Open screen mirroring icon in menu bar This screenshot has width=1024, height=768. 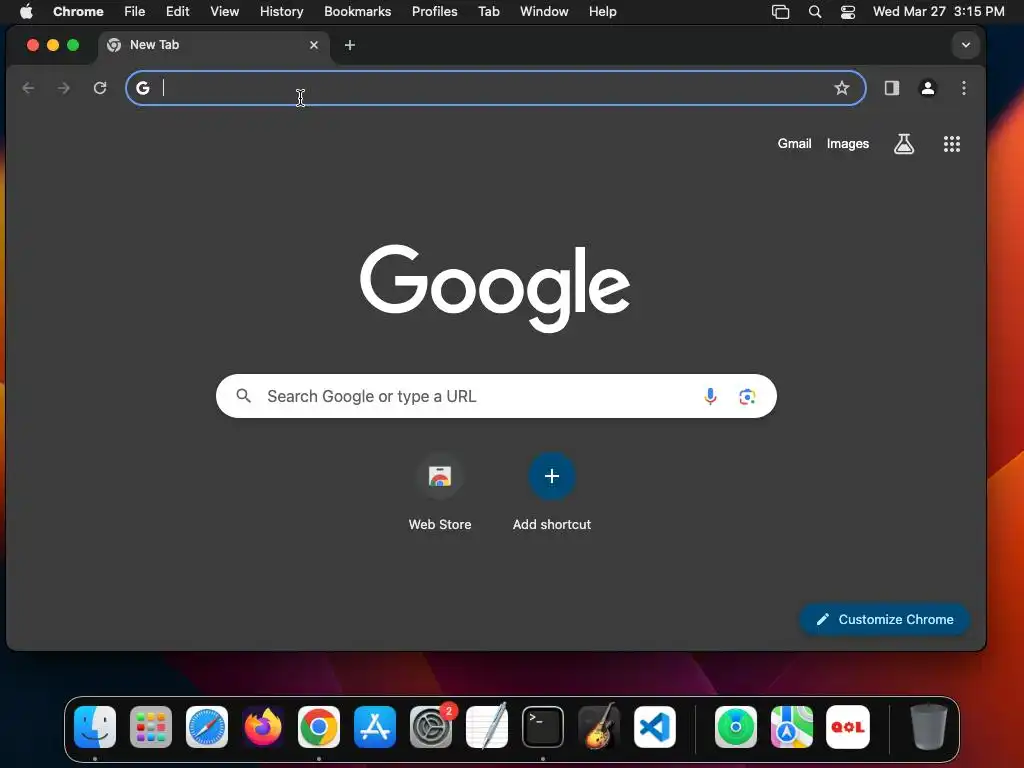coord(780,12)
